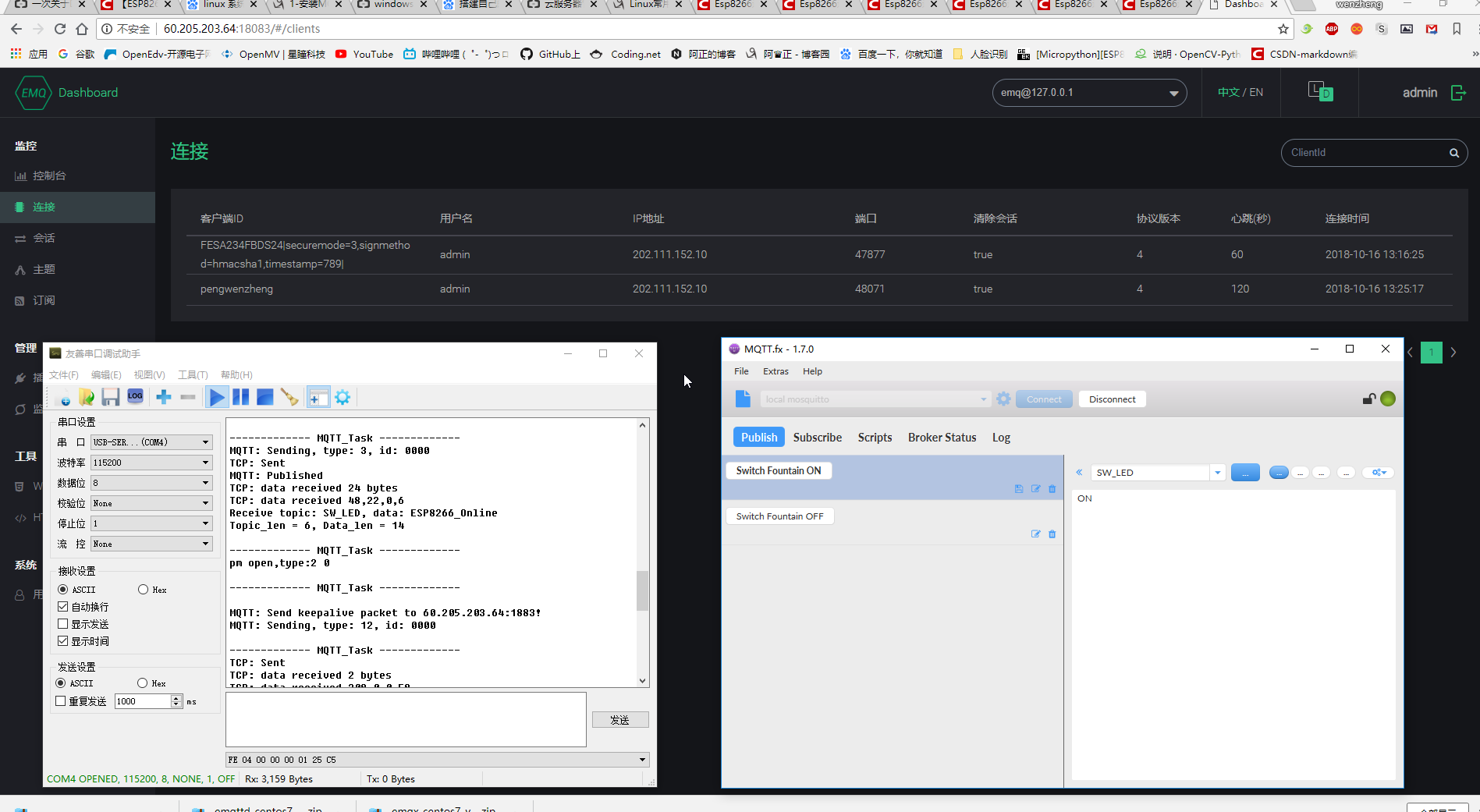Click the 发送 send button
This screenshot has width=1480, height=812.
pyautogui.click(x=620, y=720)
